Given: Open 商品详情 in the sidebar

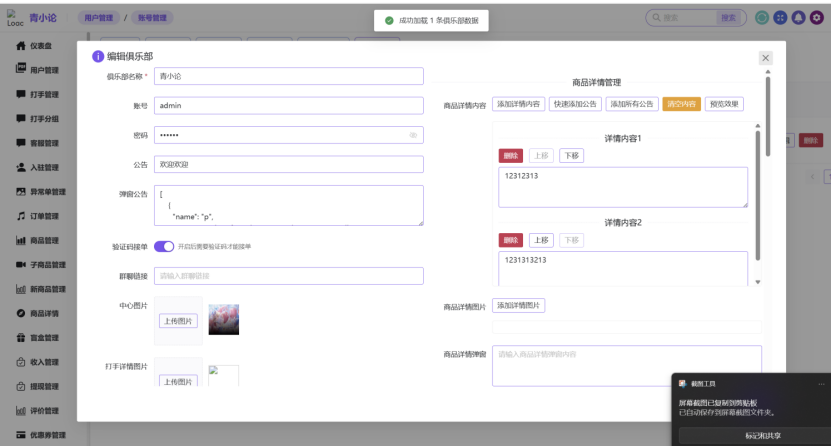Looking at the screenshot, I should [37, 314].
